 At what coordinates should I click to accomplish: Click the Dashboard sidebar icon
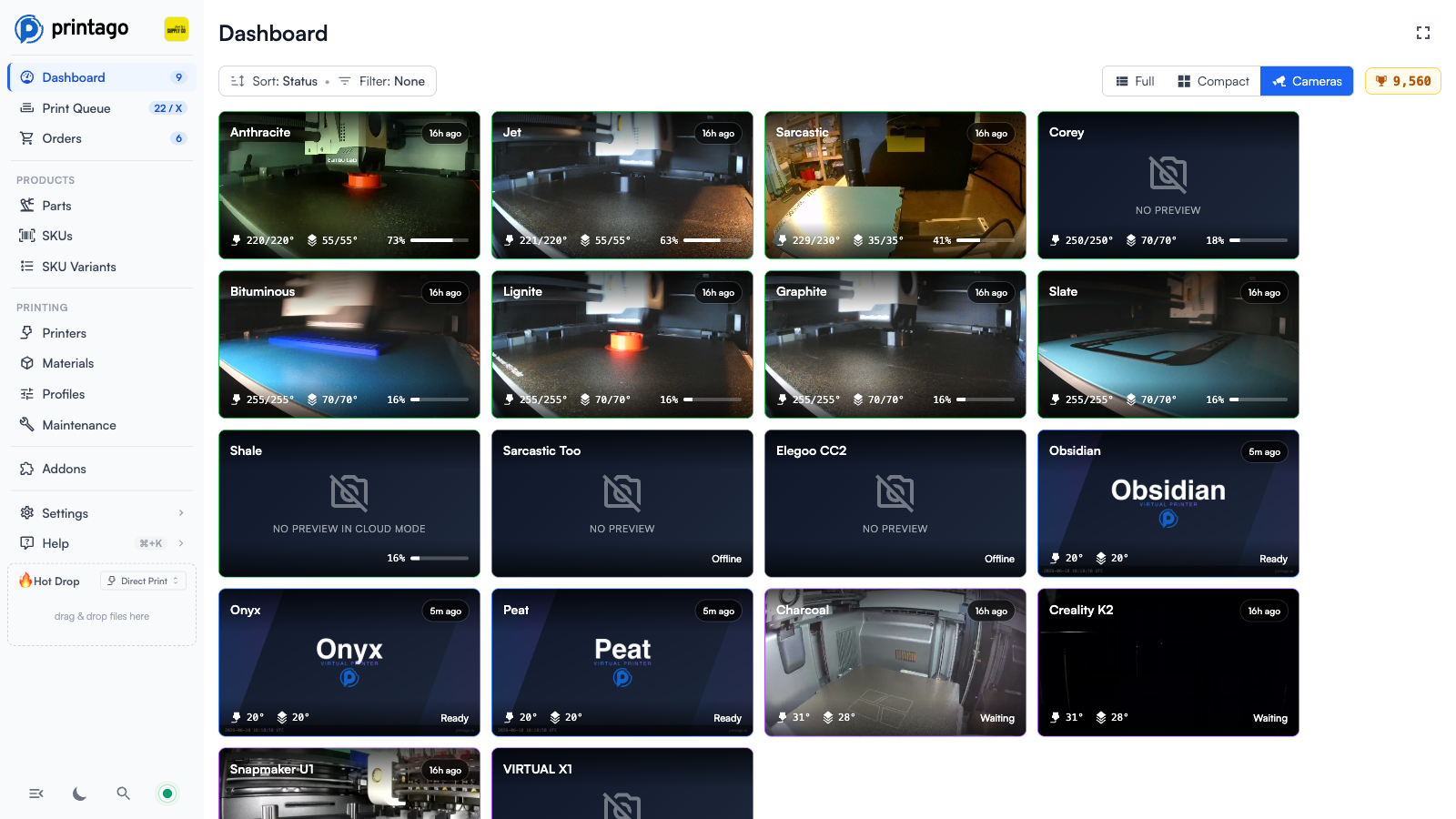pyautogui.click(x=27, y=77)
